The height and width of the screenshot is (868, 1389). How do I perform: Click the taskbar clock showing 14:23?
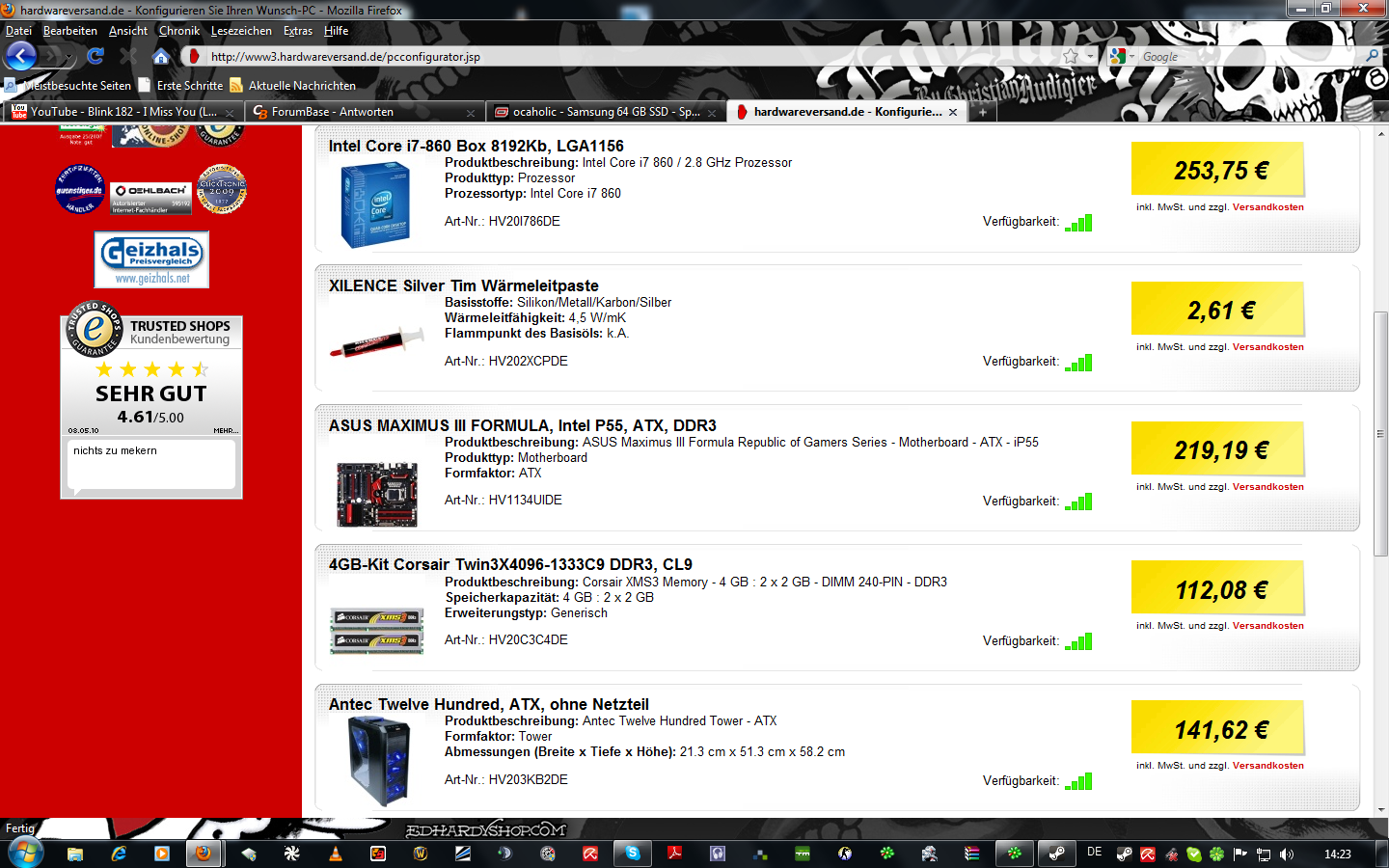coord(1338,854)
